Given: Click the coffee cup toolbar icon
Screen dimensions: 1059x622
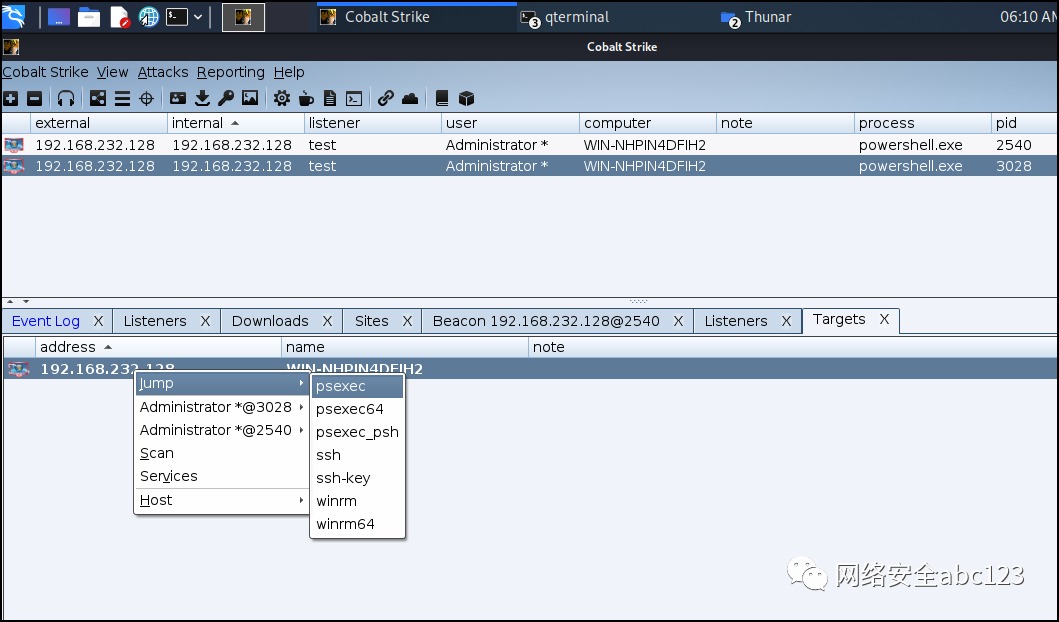Looking at the screenshot, I should [x=306, y=98].
